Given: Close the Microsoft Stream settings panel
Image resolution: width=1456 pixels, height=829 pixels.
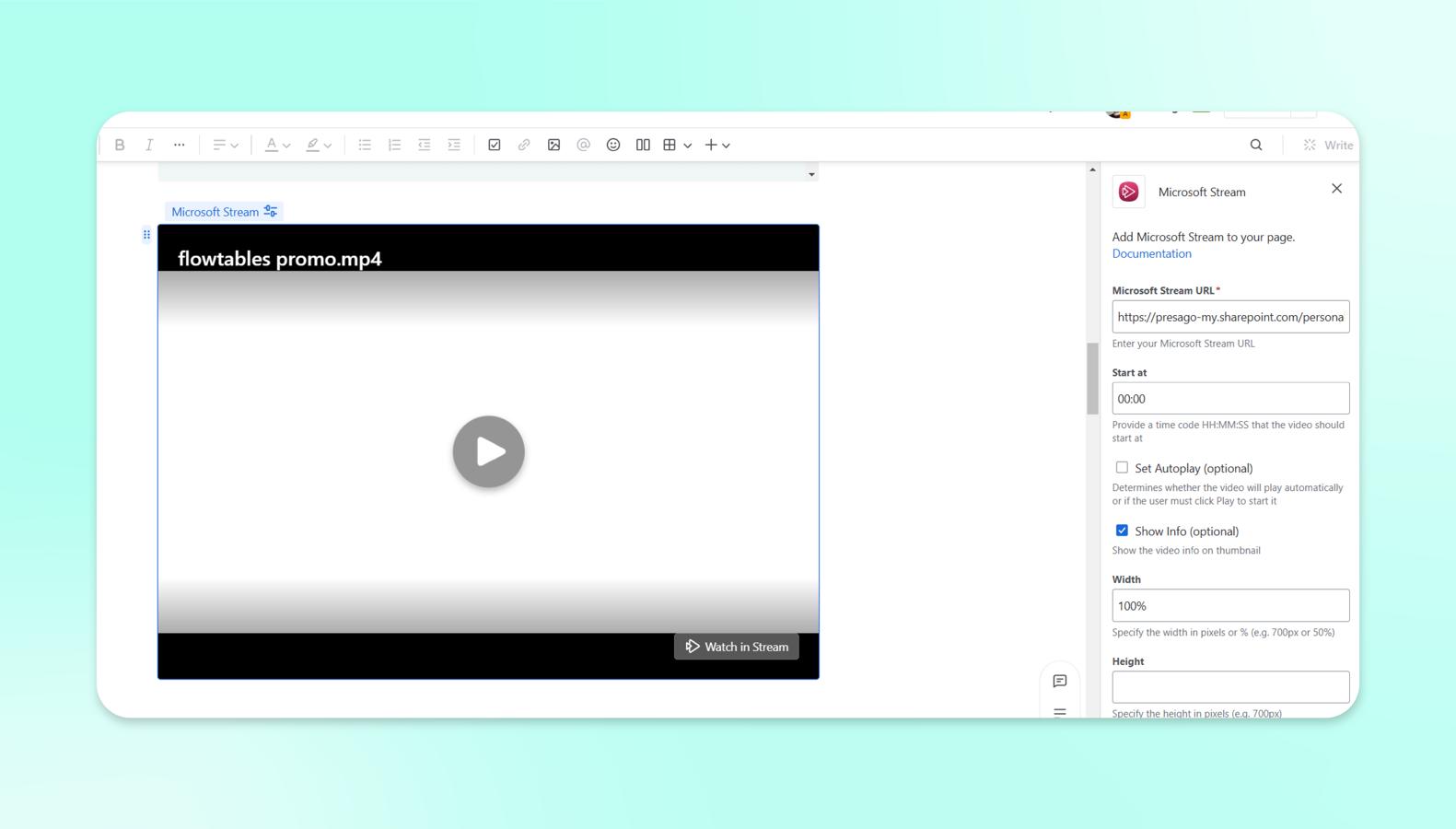Looking at the screenshot, I should click(1336, 189).
